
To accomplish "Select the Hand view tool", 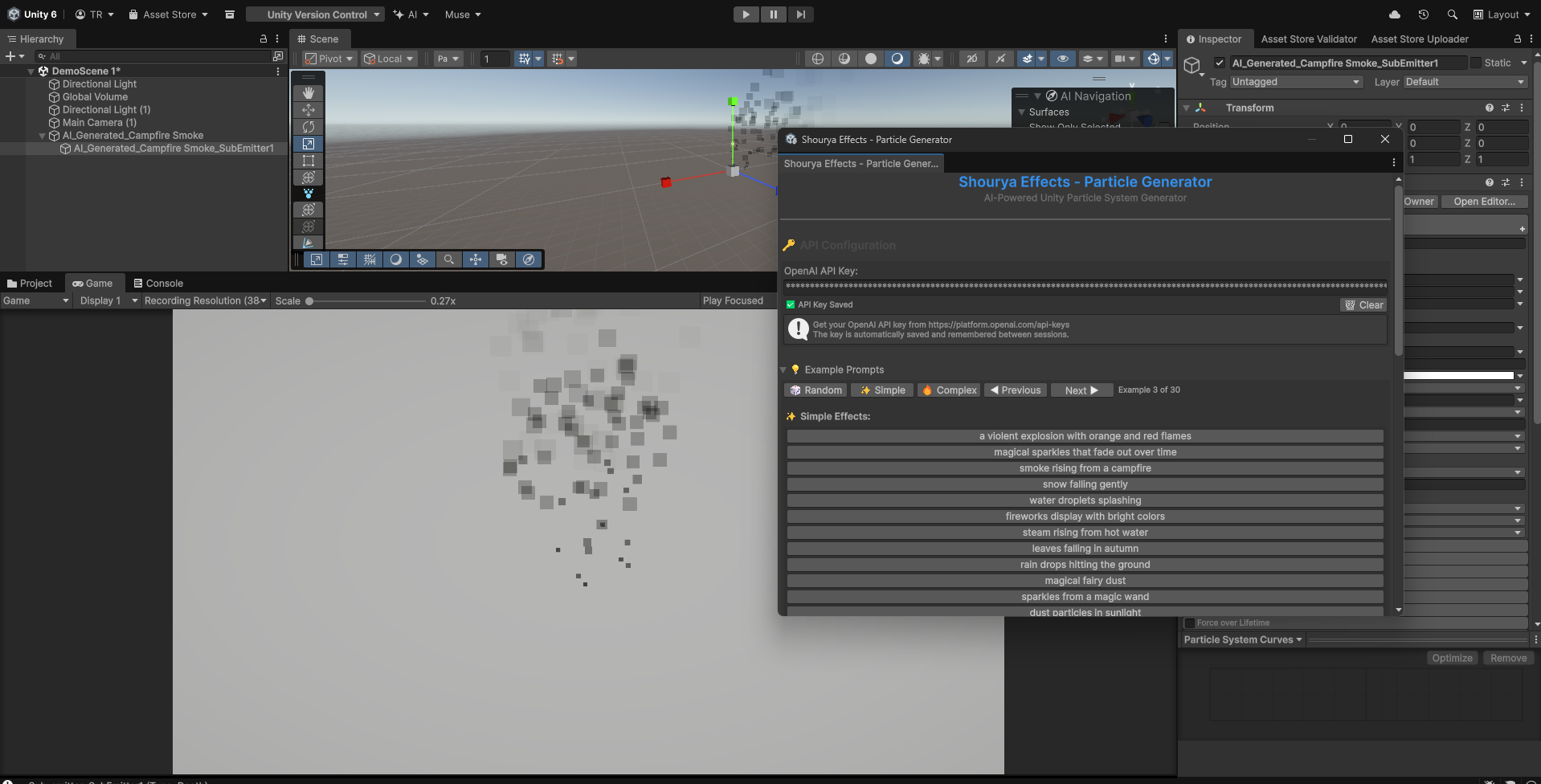I will (x=309, y=93).
